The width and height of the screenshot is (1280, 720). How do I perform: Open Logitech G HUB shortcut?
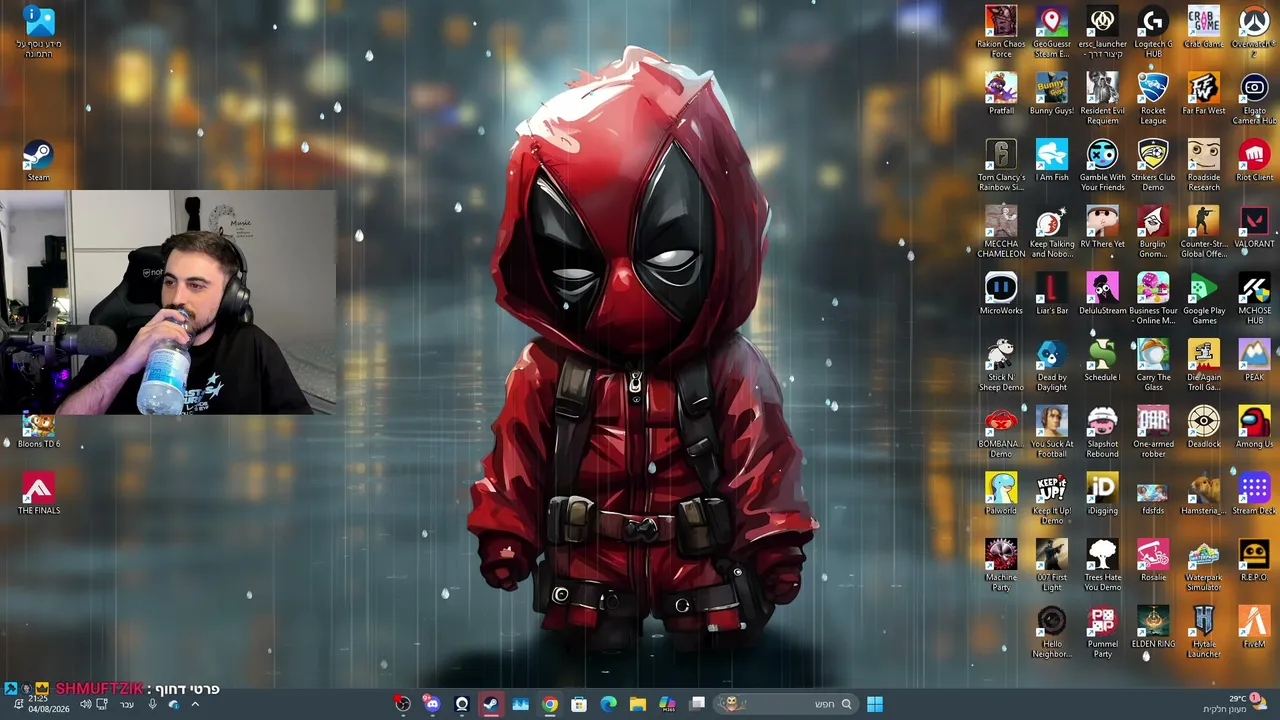coord(1153,31)
